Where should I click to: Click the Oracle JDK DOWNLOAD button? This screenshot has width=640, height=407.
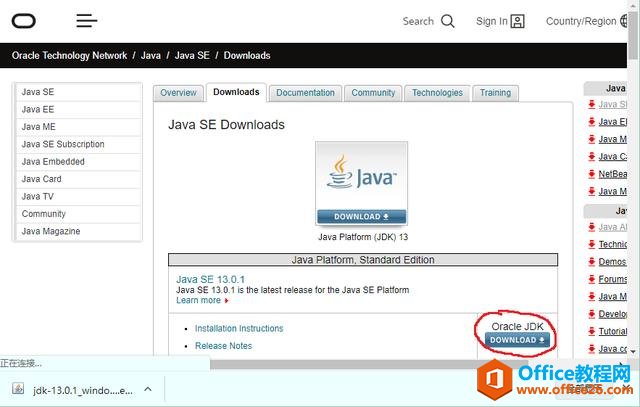[x=517, y=340]
